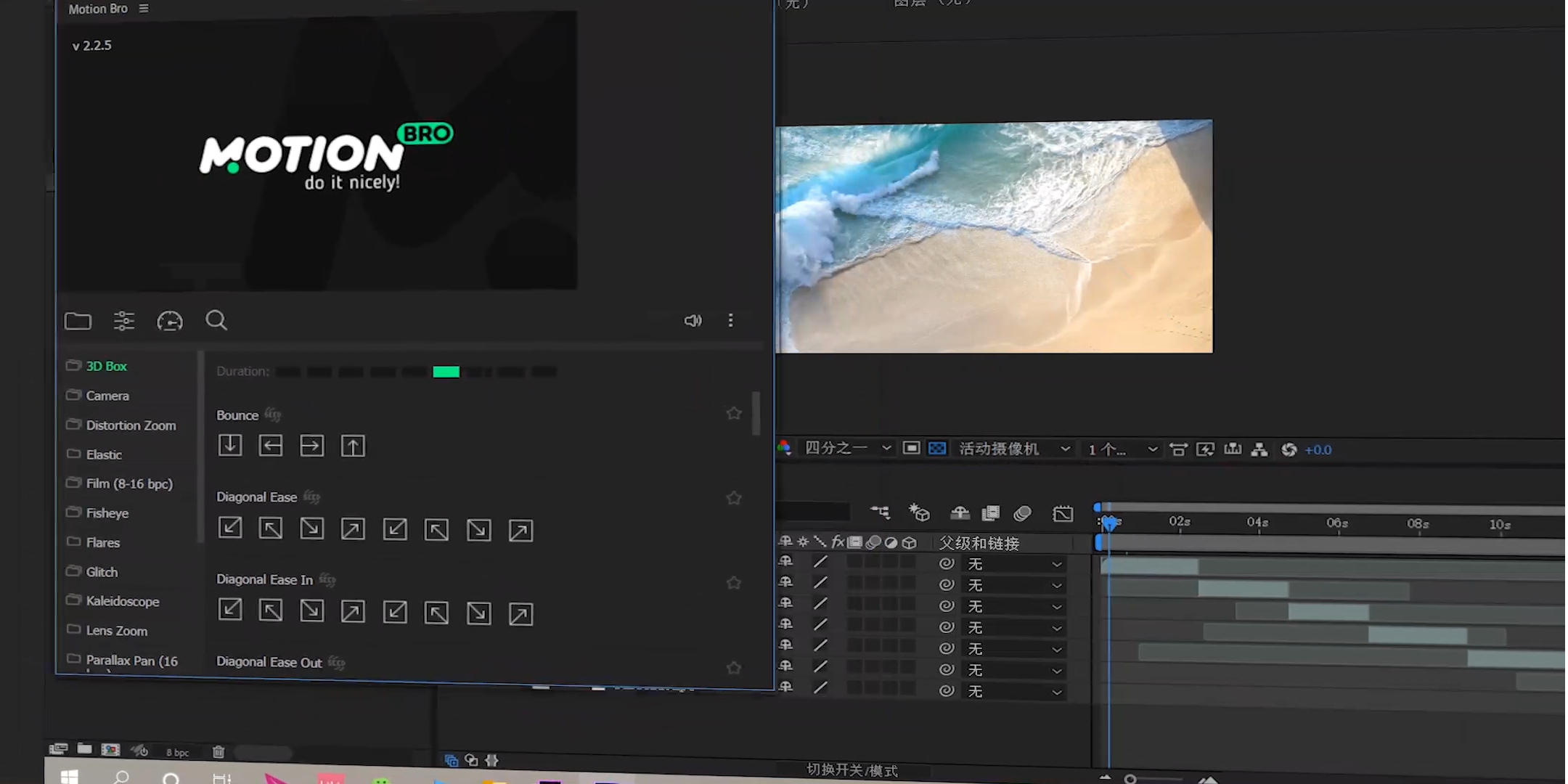
Task: Click the viewer's timeline icon
Action: (x=1233, y=449)
